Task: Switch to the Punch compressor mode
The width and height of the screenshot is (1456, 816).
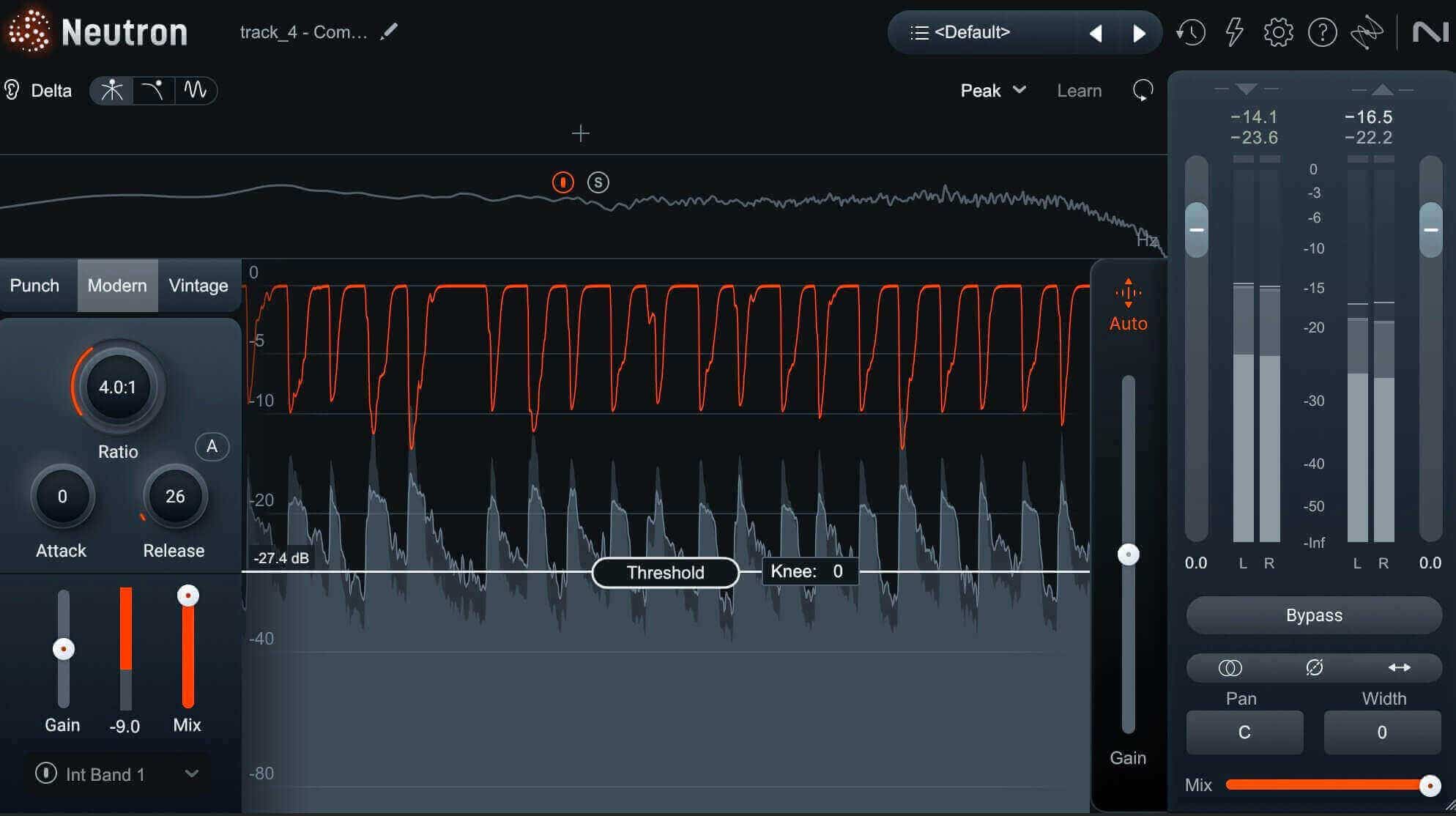Action: (x=34, y=286)
